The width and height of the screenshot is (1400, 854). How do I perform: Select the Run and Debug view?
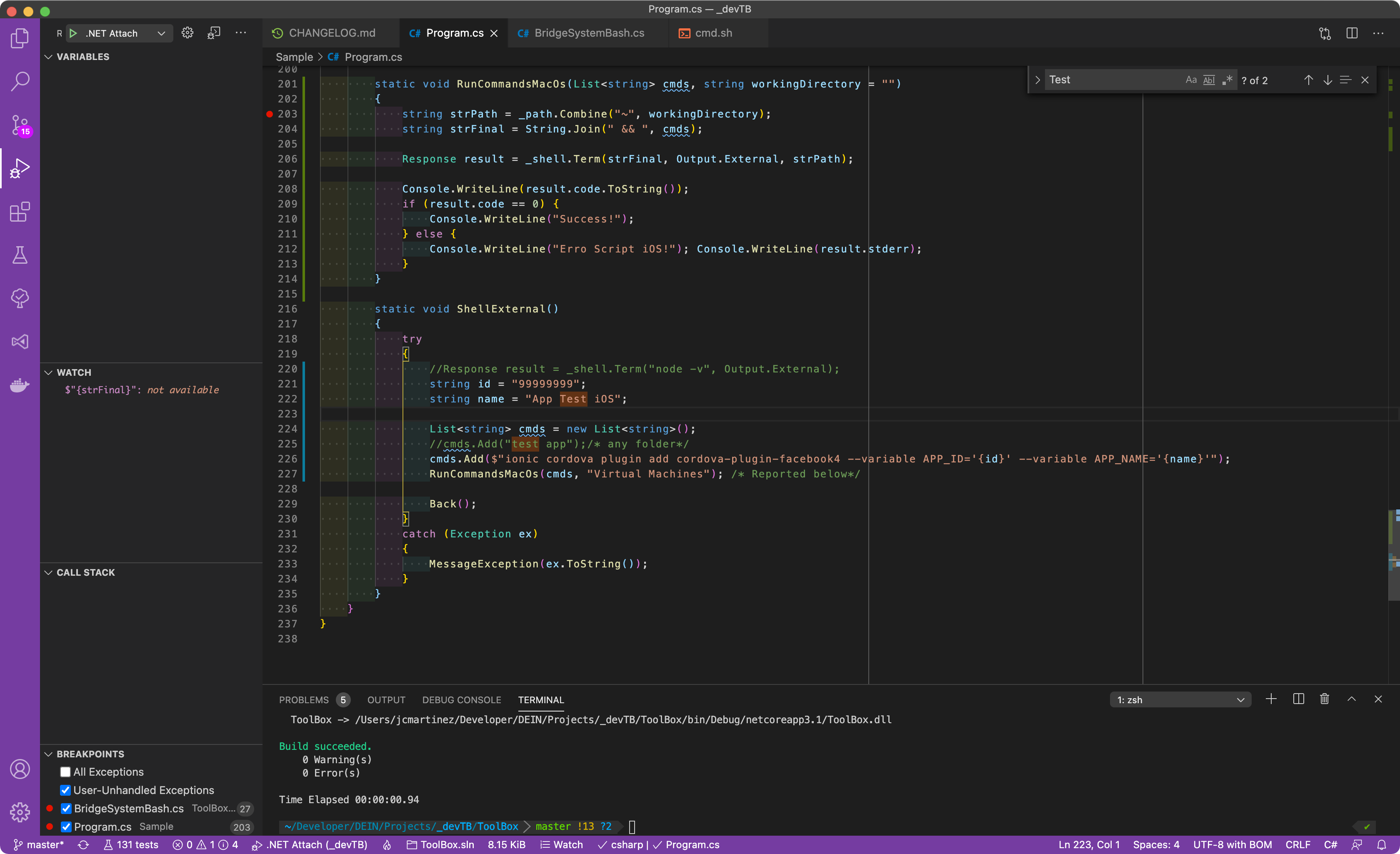[20, 168]
